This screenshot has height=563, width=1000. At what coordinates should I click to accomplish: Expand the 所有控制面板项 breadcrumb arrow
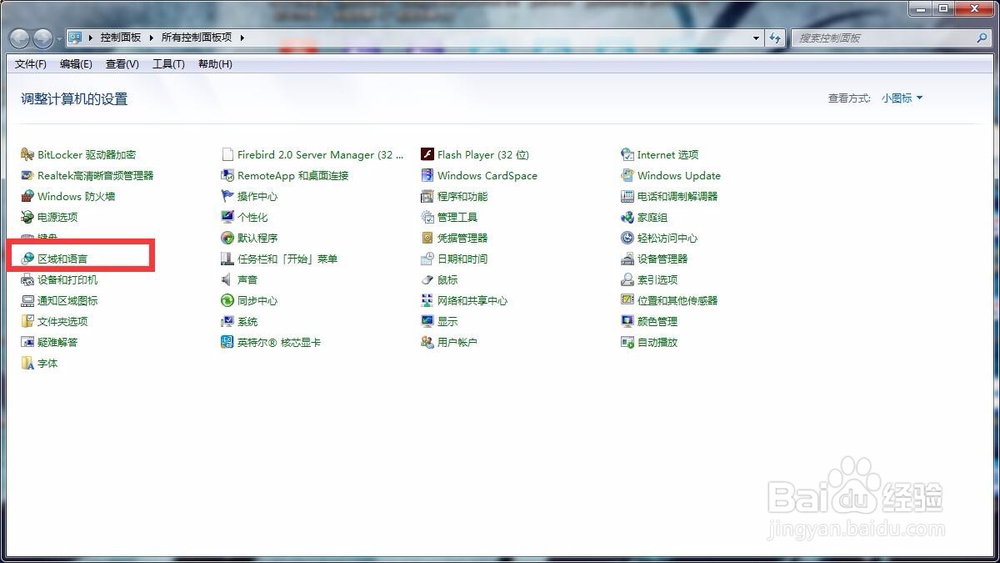coord(242,38)
